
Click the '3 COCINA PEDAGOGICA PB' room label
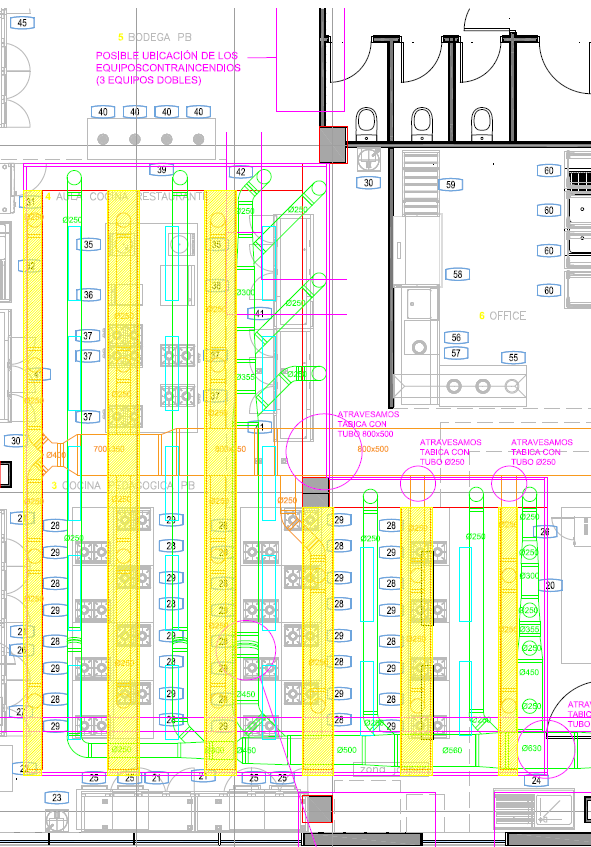point(123,486)
